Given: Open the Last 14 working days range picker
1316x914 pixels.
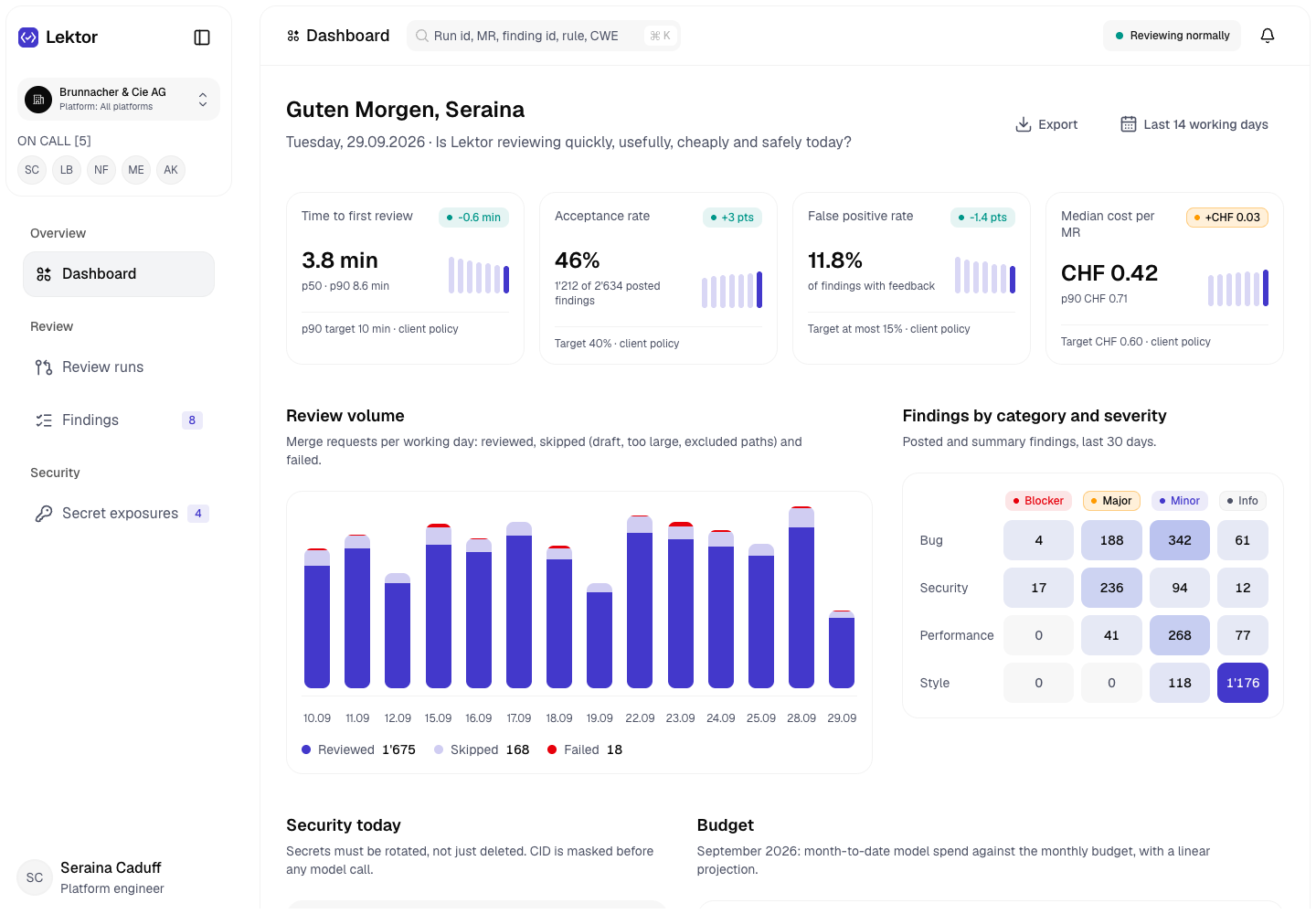Looking at the screenshot, I should [x=1194, y=124].
